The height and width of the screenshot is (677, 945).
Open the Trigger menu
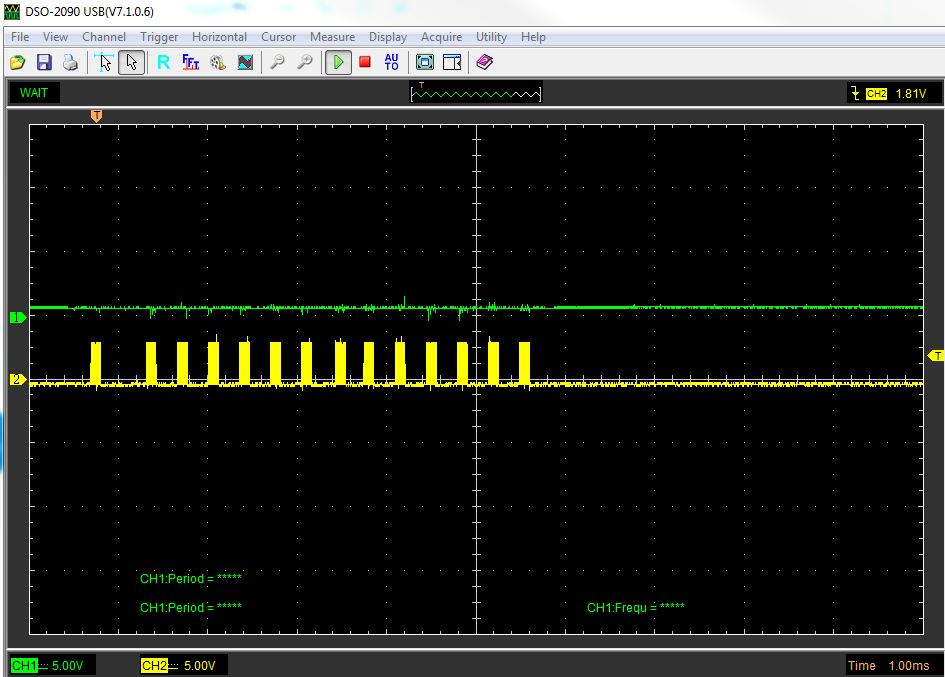pos(159,37)
